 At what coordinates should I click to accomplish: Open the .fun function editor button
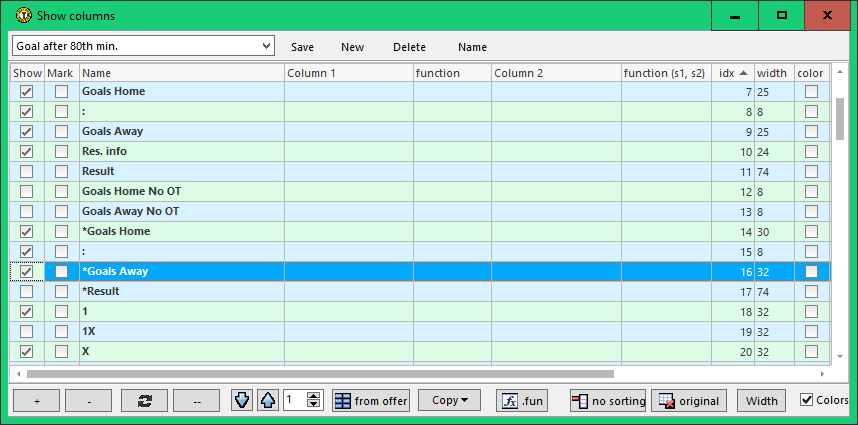[x=522, y=401]
